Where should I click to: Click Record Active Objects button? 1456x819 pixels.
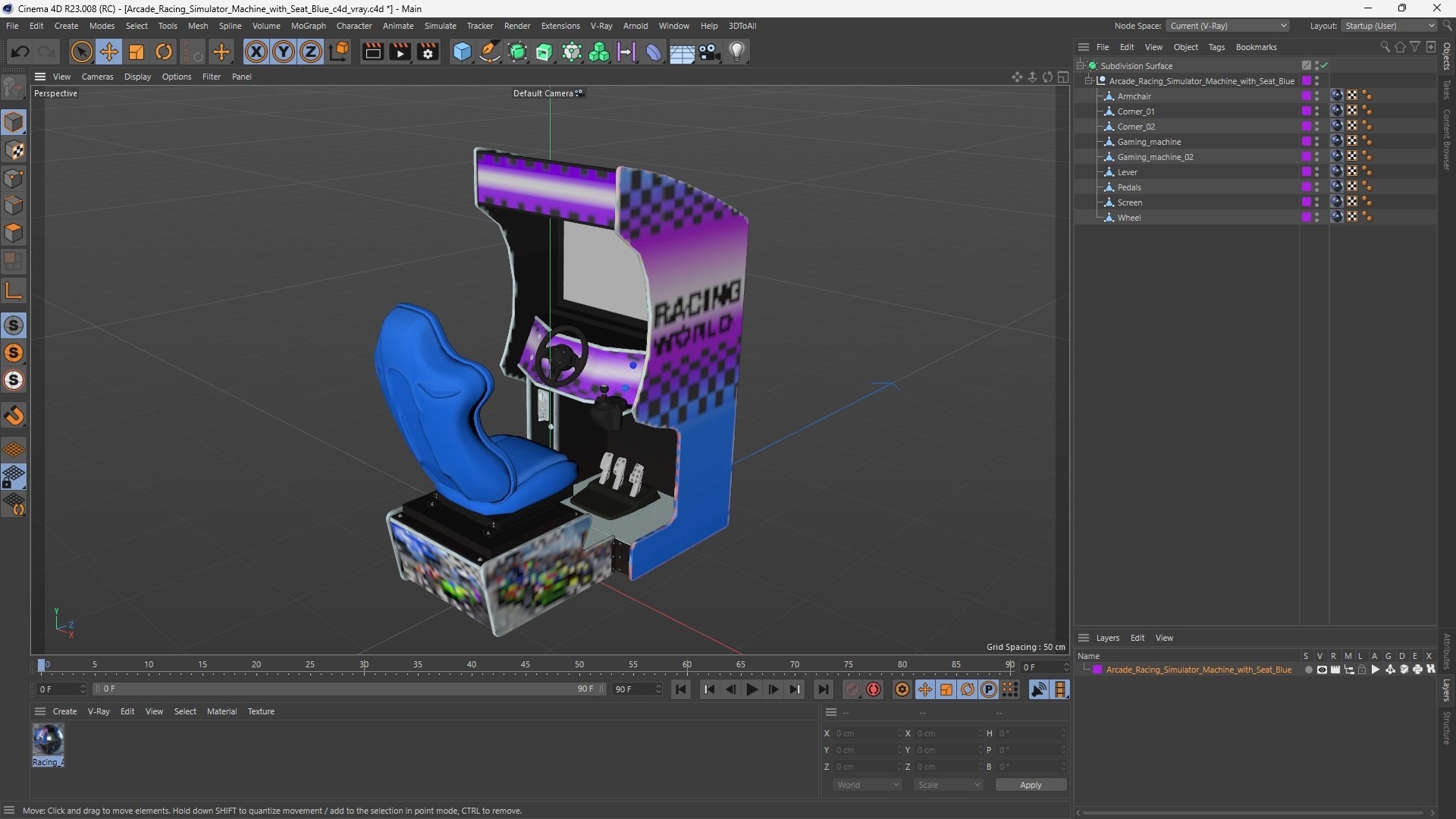[x=852, y=689]
